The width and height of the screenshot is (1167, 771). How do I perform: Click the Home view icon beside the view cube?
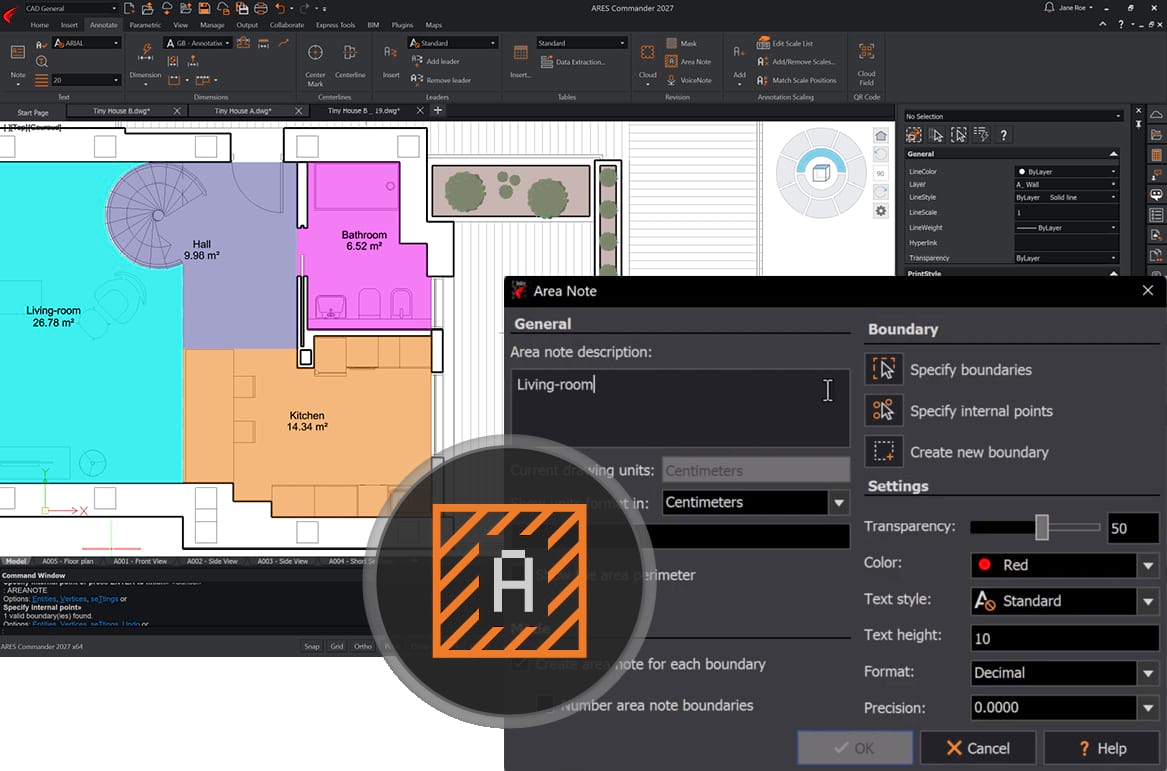click(x=880, y=136)
